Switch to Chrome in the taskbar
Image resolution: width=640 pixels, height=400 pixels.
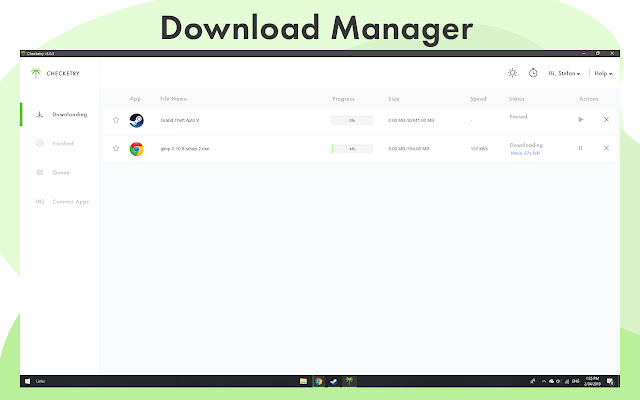(319, 381)
